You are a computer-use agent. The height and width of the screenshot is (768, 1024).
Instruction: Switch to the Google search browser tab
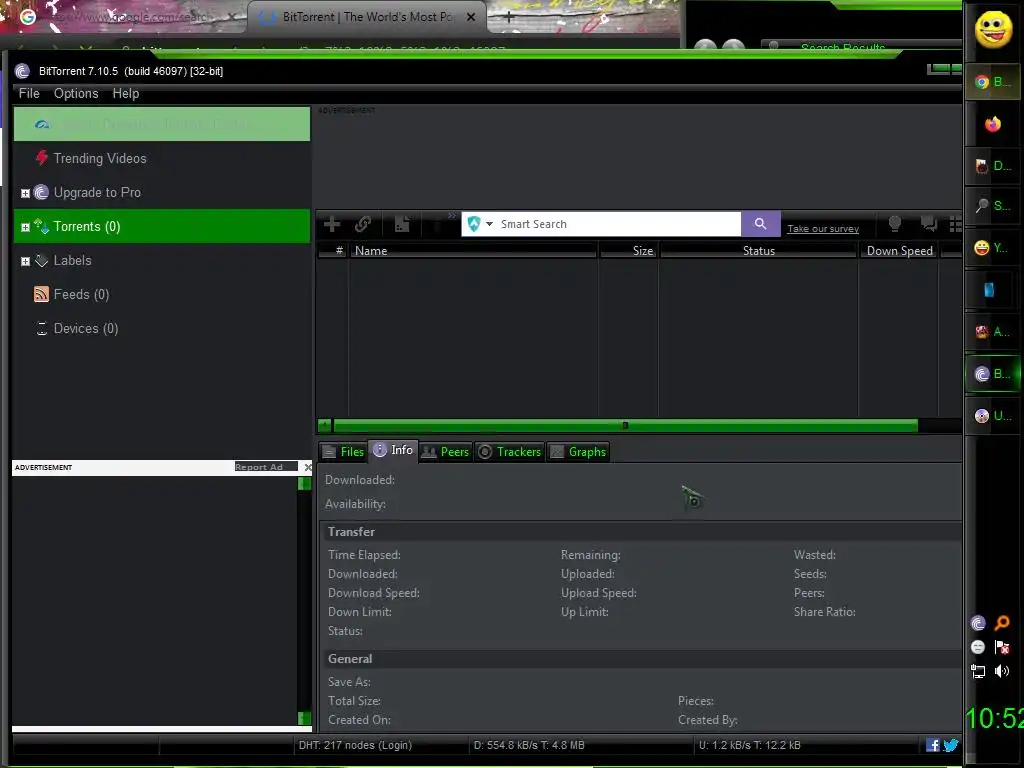(124, 17)
